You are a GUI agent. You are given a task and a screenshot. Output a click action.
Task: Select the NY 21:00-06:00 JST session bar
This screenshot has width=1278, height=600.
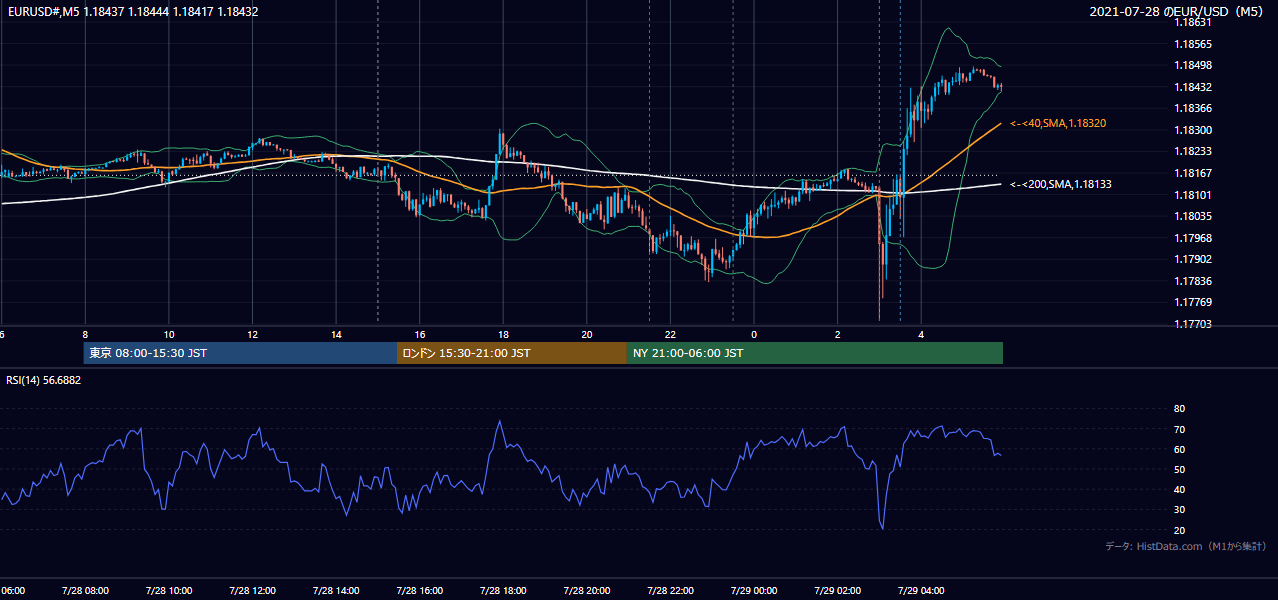coord(815,353)
